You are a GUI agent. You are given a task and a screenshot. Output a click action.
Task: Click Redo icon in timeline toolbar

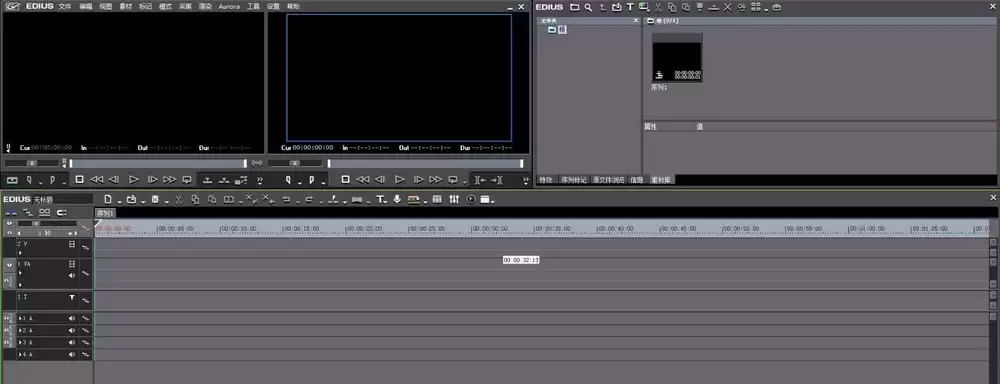tap(309, 200)
